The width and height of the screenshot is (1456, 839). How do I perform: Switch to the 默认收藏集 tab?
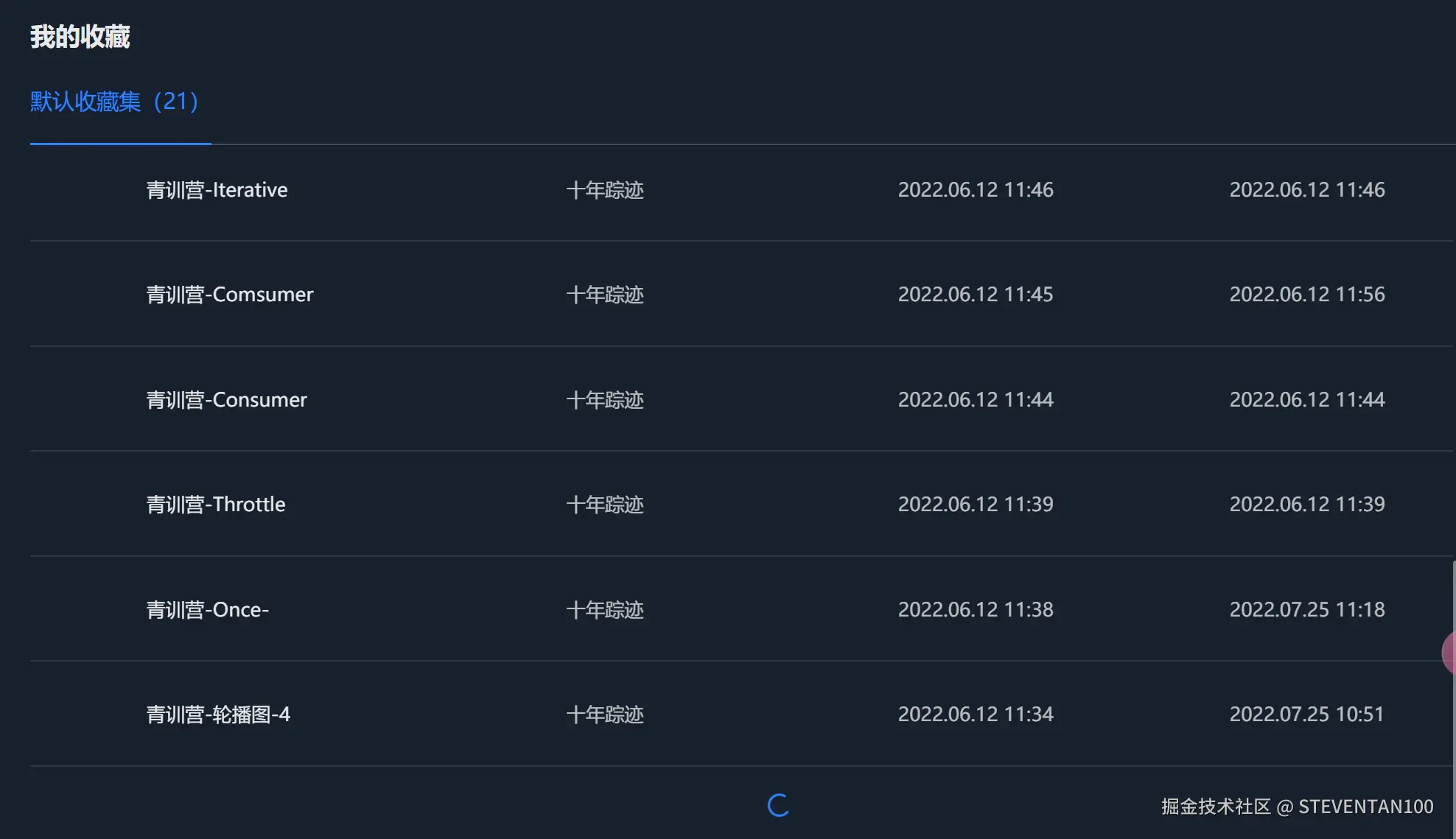pyautogui.click(x=114, y=102)
